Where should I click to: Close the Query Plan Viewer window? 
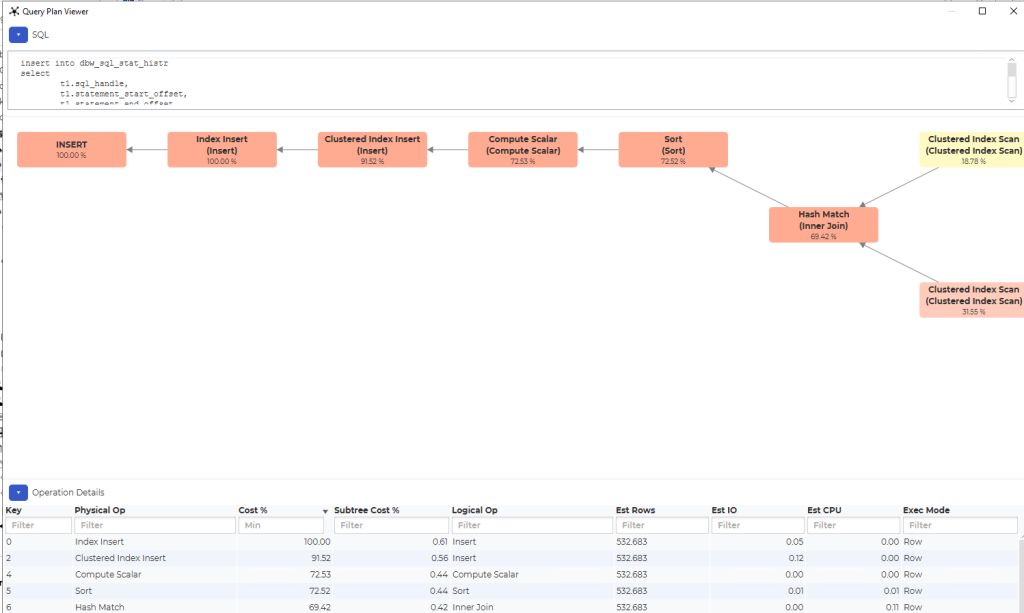(x=1014, y=11)
